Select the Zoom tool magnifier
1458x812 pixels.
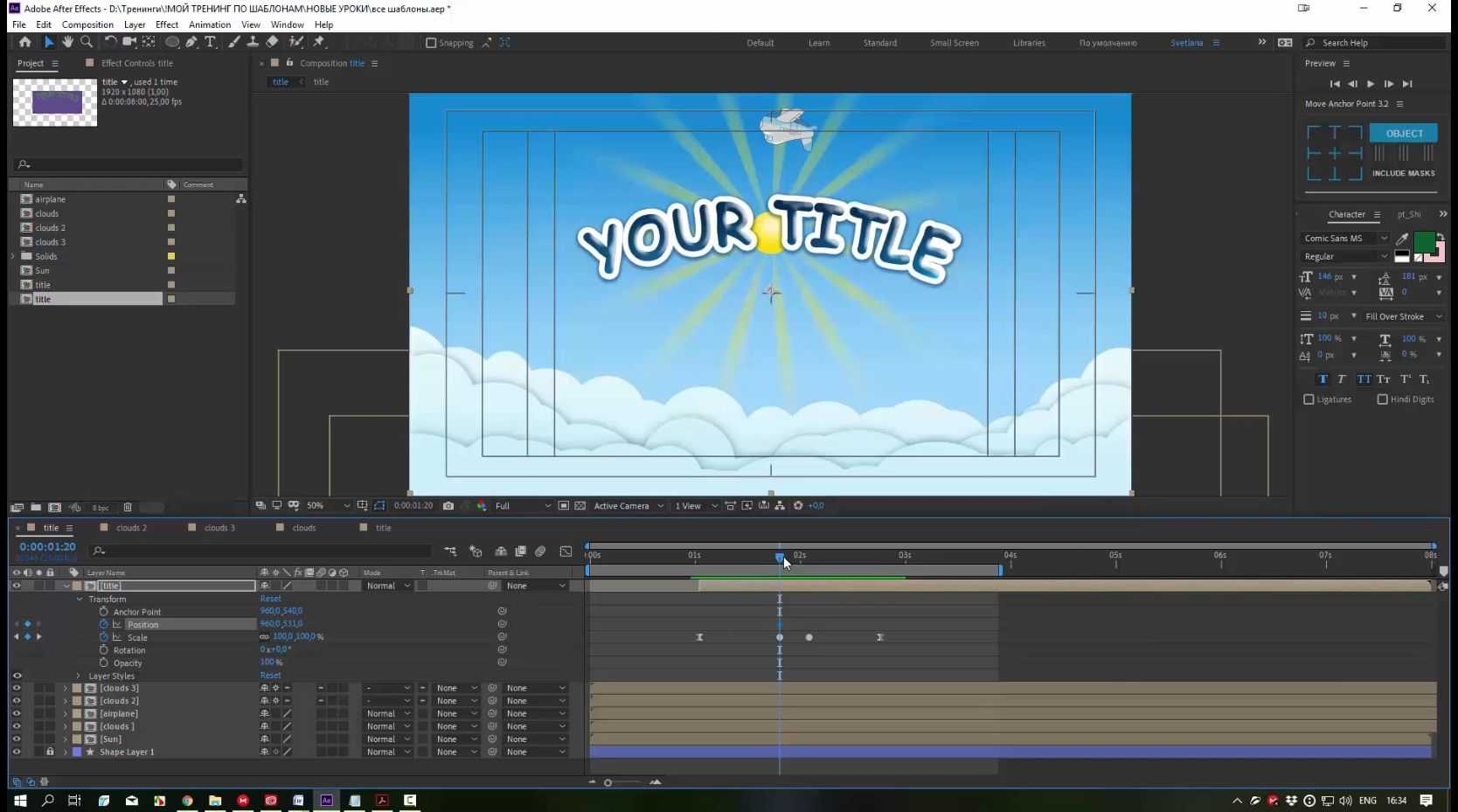(x=87, y=42)
